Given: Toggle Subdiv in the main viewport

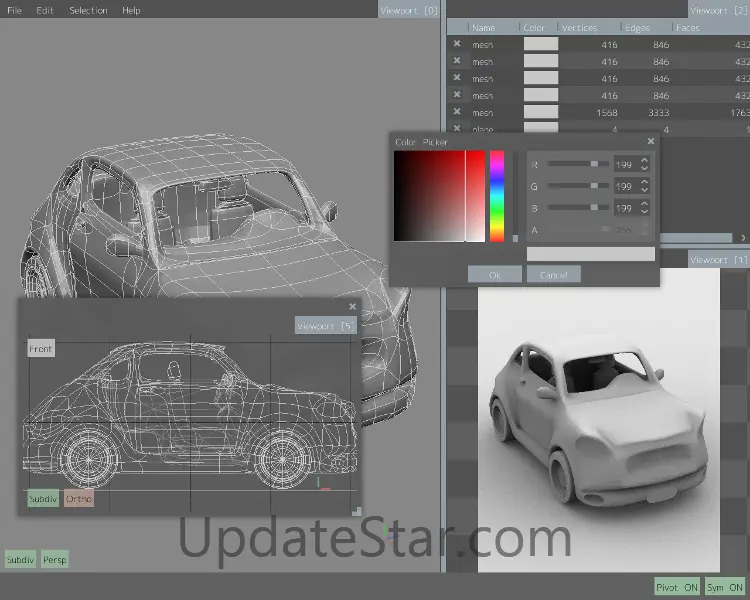Looking at the screenshot, I should [20, 559].
